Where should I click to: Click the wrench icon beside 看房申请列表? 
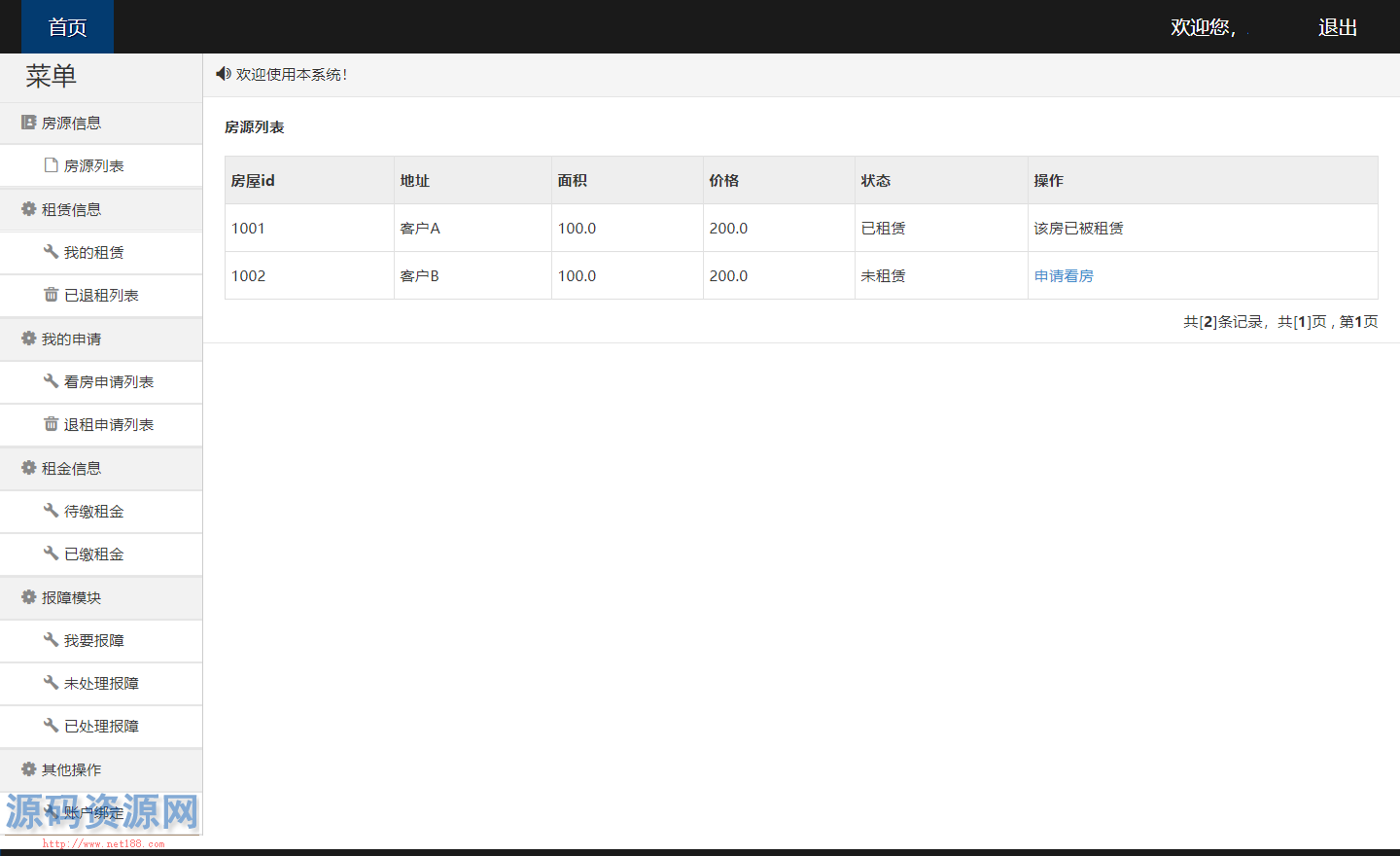click(x=51, y=381)
